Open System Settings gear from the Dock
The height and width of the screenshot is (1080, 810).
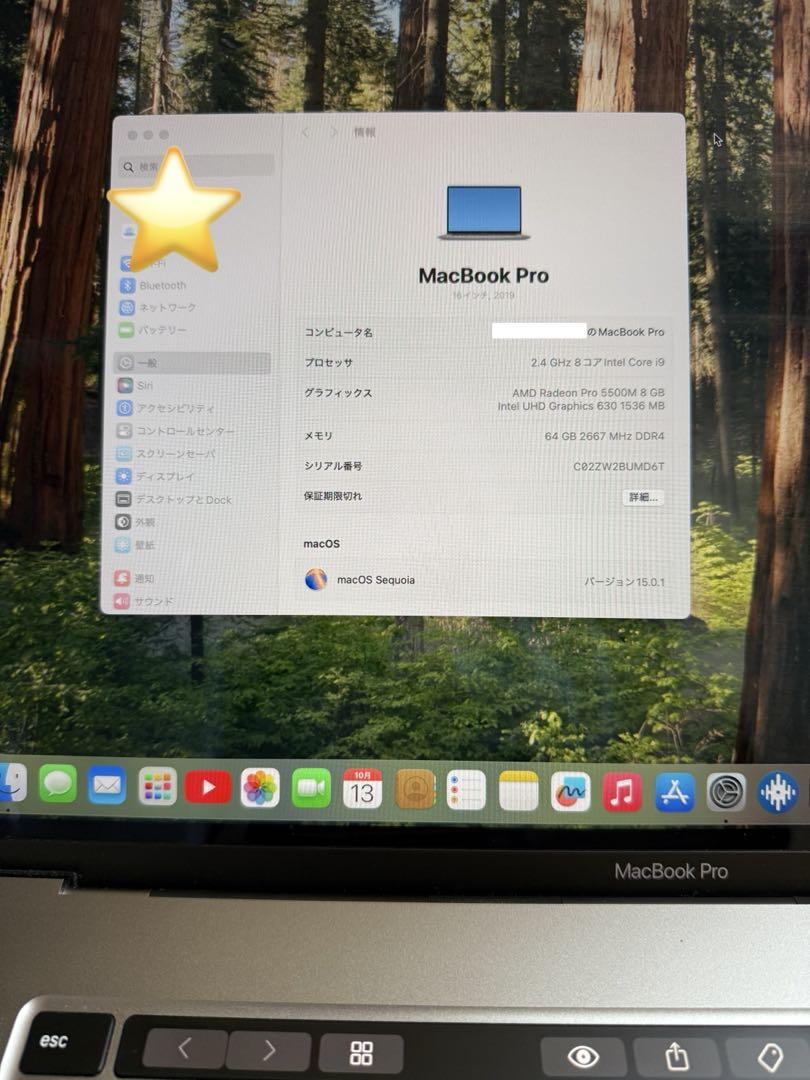pyautogui.click(x=726, y=793)
